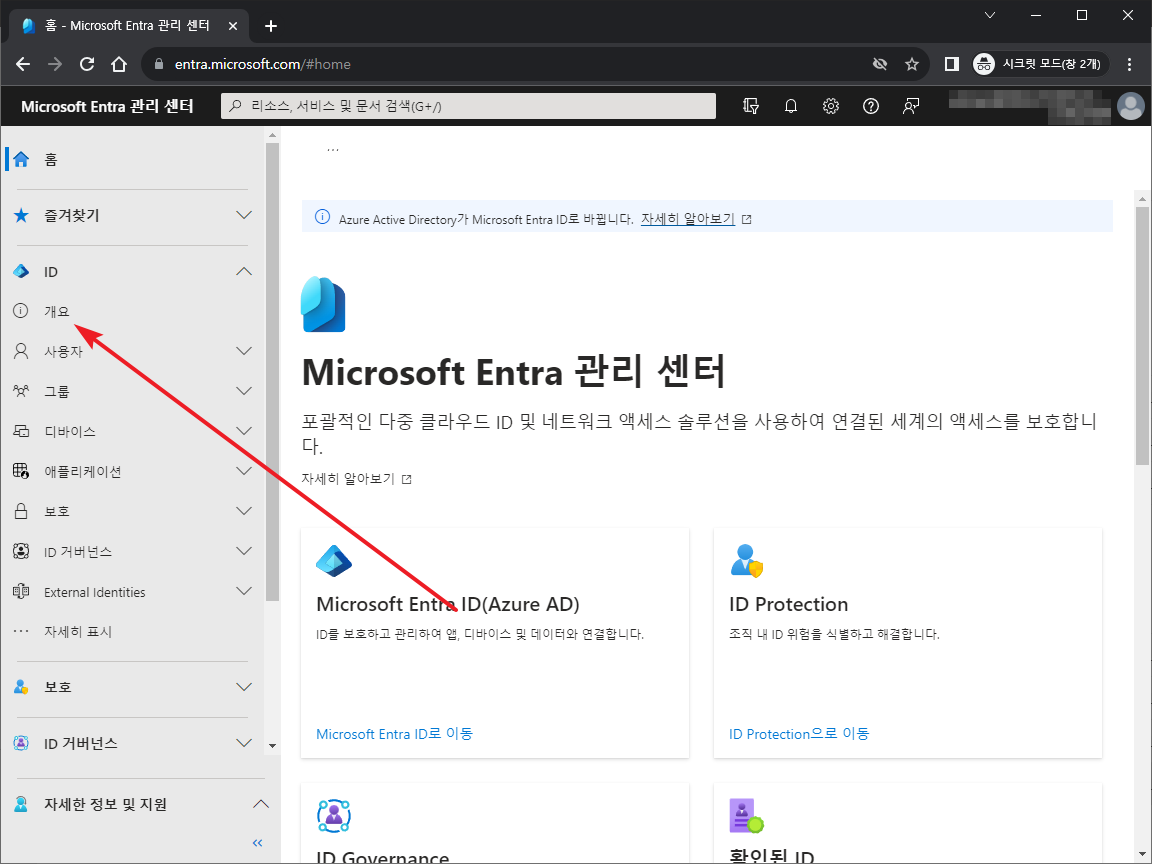Open the feedback icon in the Entra header
This screenshot has height=864, width=1152.
click(x=911, y=107)
